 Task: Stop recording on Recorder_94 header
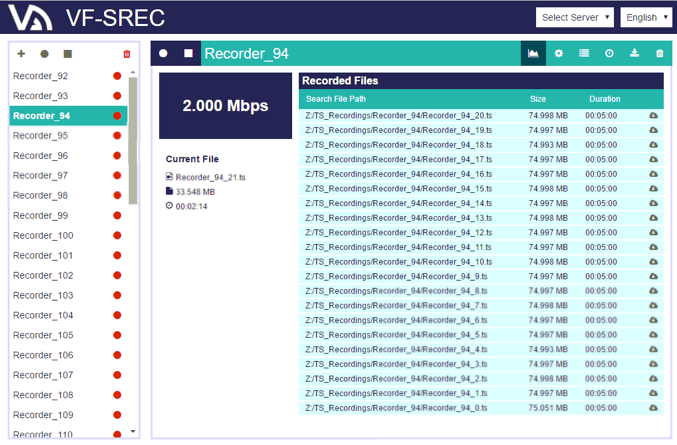[188, 53]
